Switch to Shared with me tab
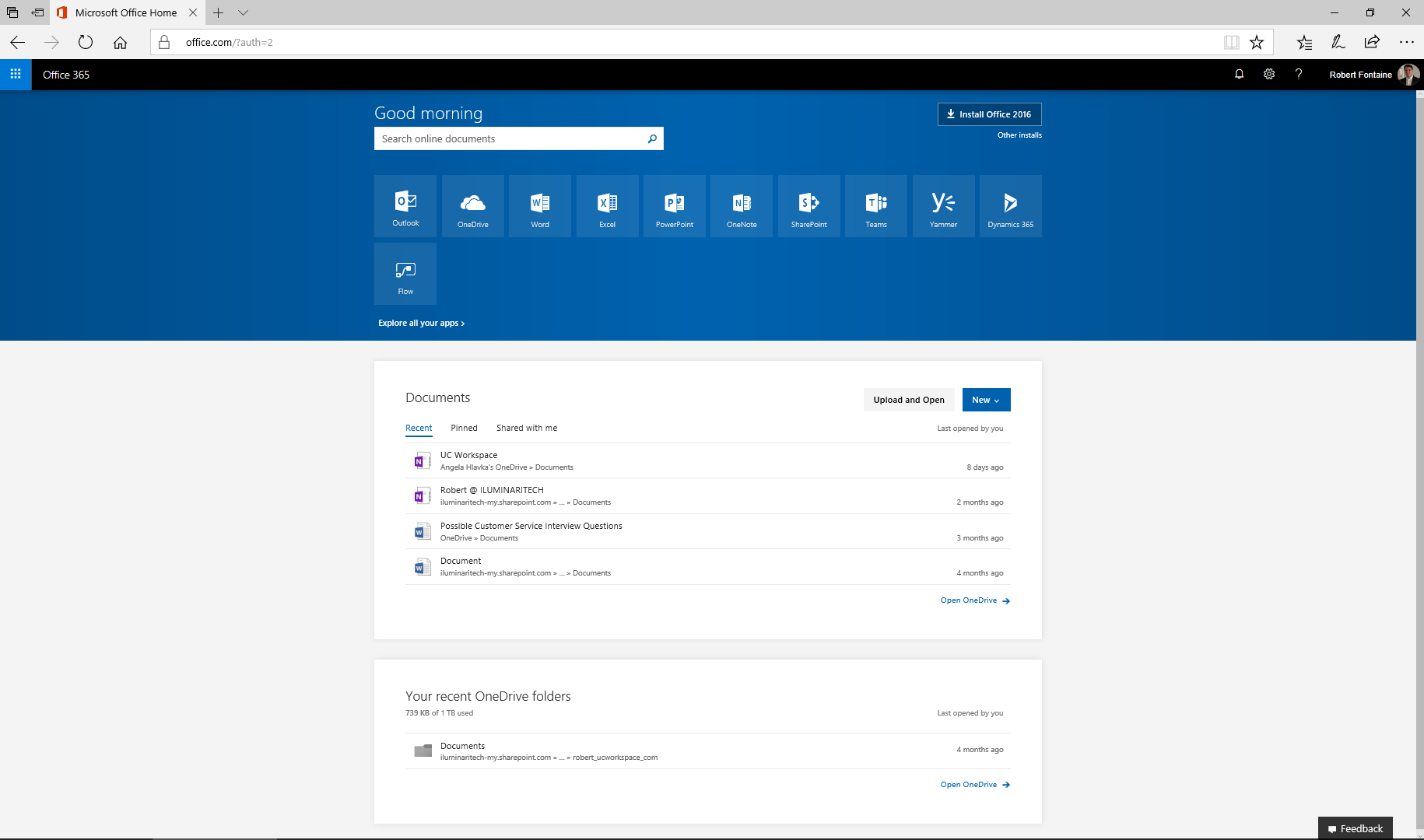 pyautogui.click(x=527, y=428)
